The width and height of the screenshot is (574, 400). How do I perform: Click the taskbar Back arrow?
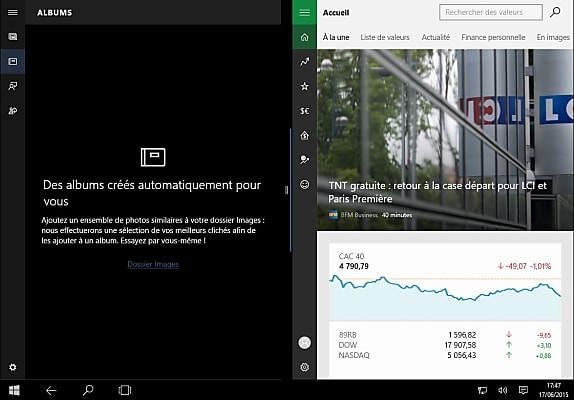pyautogui.click(x=51, y=390)
